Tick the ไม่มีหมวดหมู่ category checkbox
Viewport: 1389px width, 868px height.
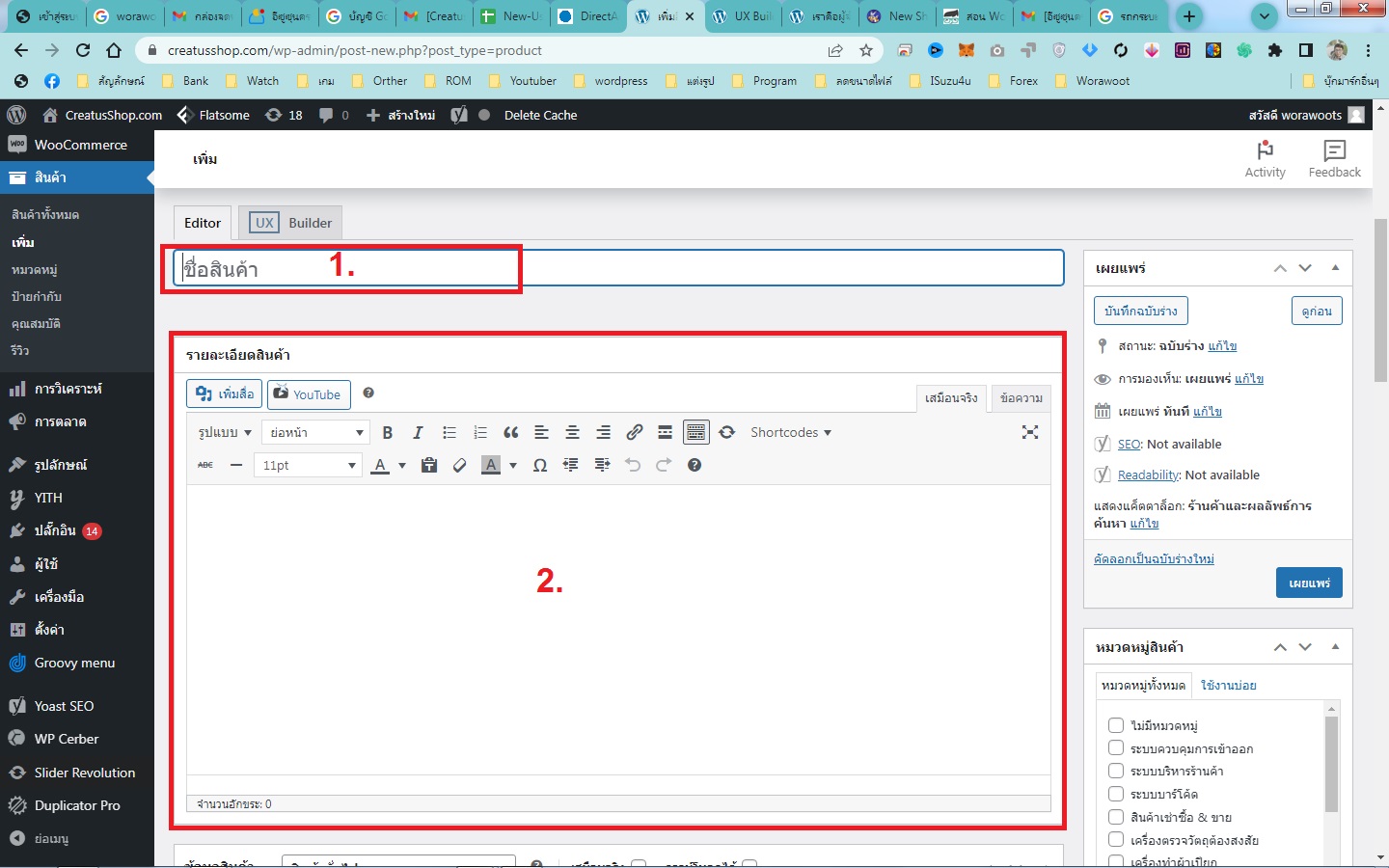(x=1116, y=725)
